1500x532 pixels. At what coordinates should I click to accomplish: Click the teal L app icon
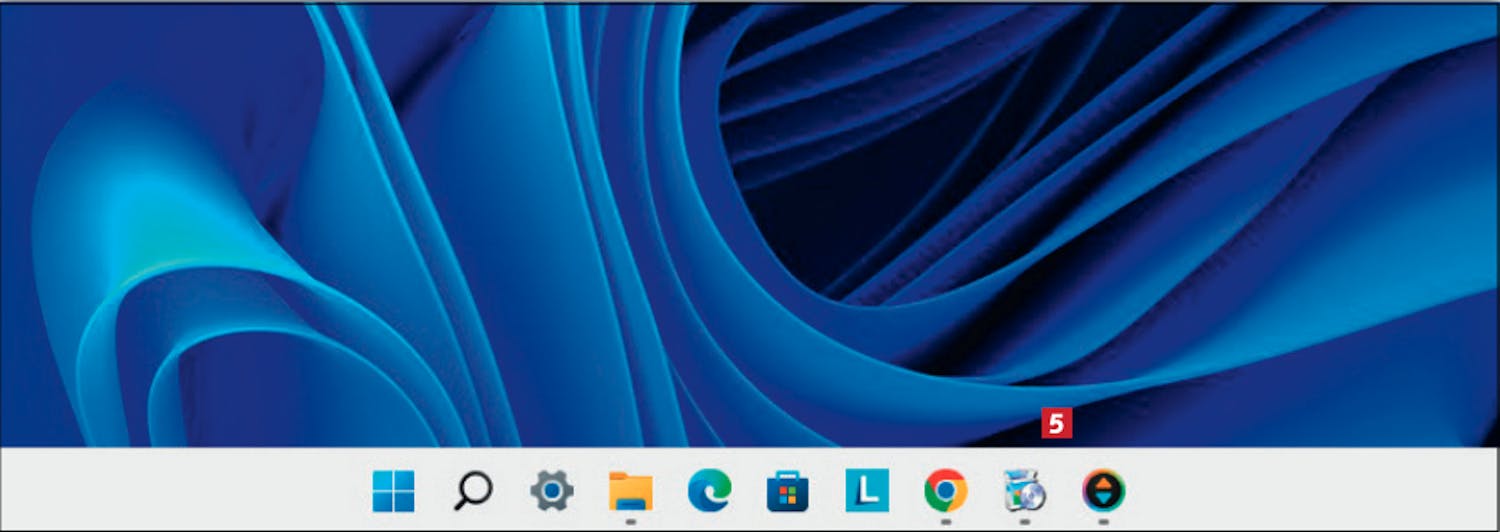click(x=866, y=491)
